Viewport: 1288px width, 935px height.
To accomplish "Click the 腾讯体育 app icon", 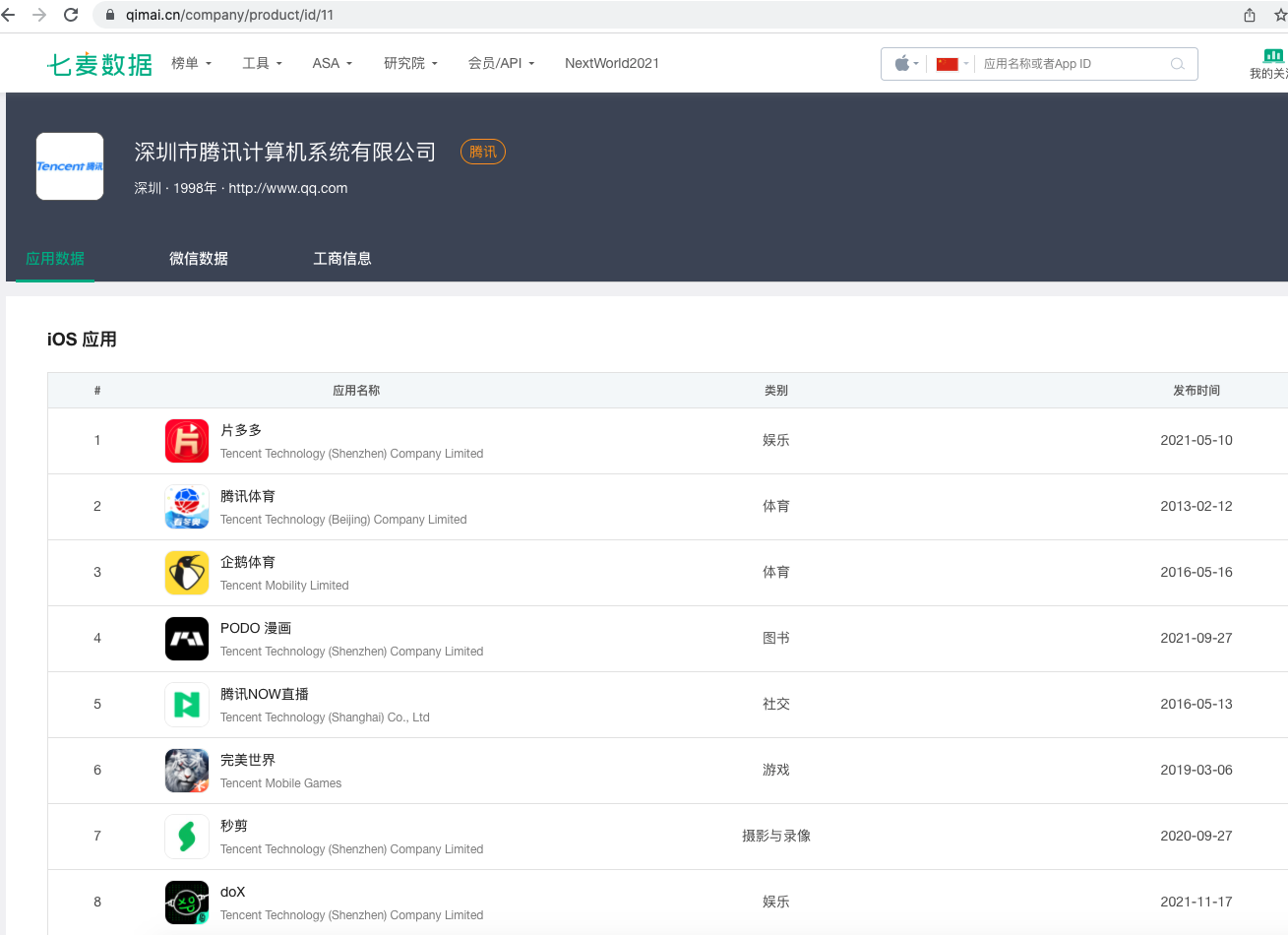I will pos(186,506).
